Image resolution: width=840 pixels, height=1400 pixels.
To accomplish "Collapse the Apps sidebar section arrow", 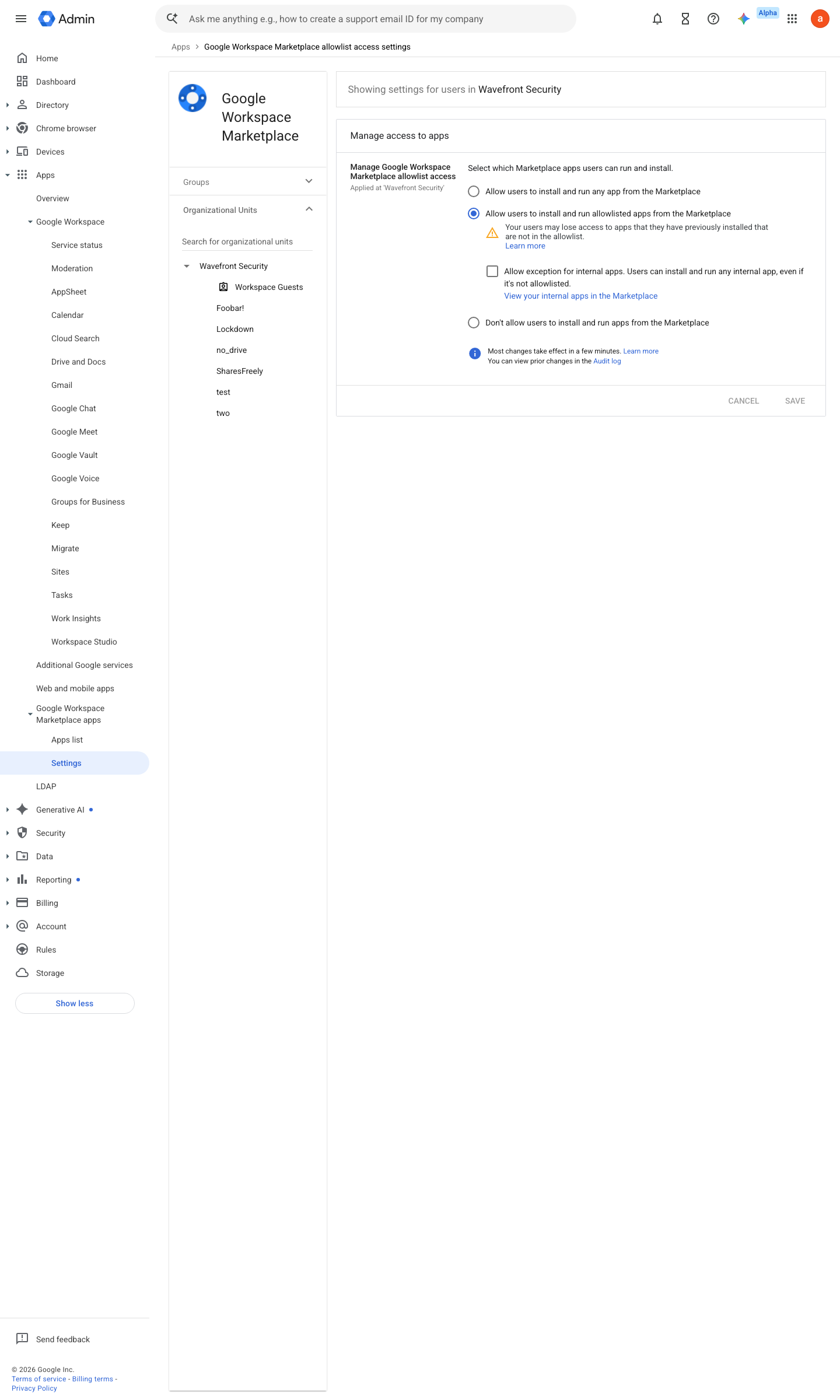I will point(8,175).
